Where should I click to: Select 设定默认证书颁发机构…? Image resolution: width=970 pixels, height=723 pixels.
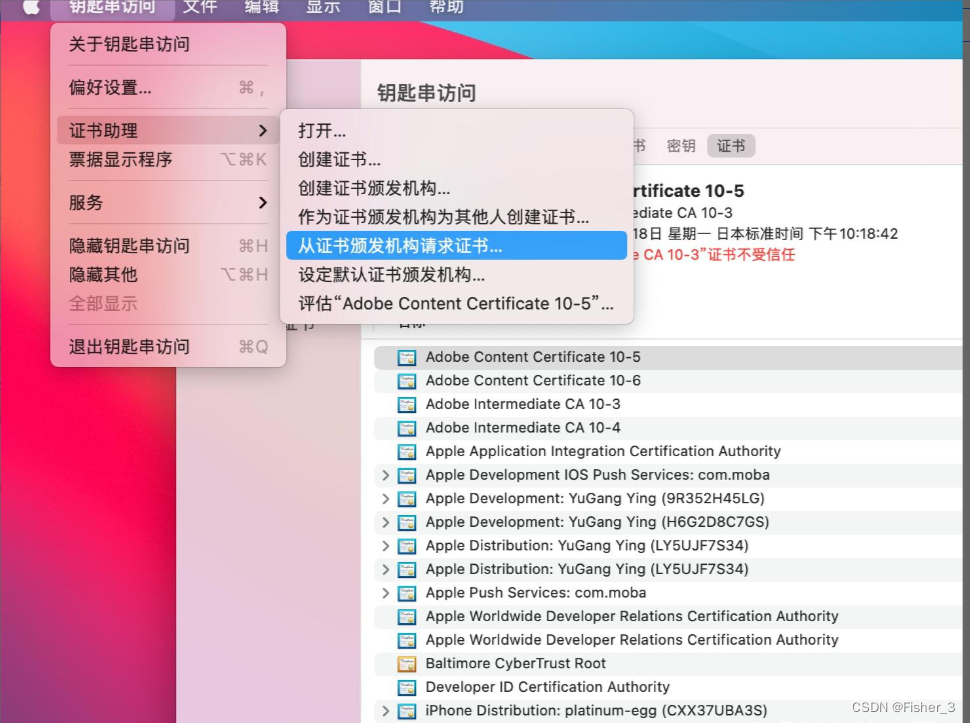click(457, 275)
